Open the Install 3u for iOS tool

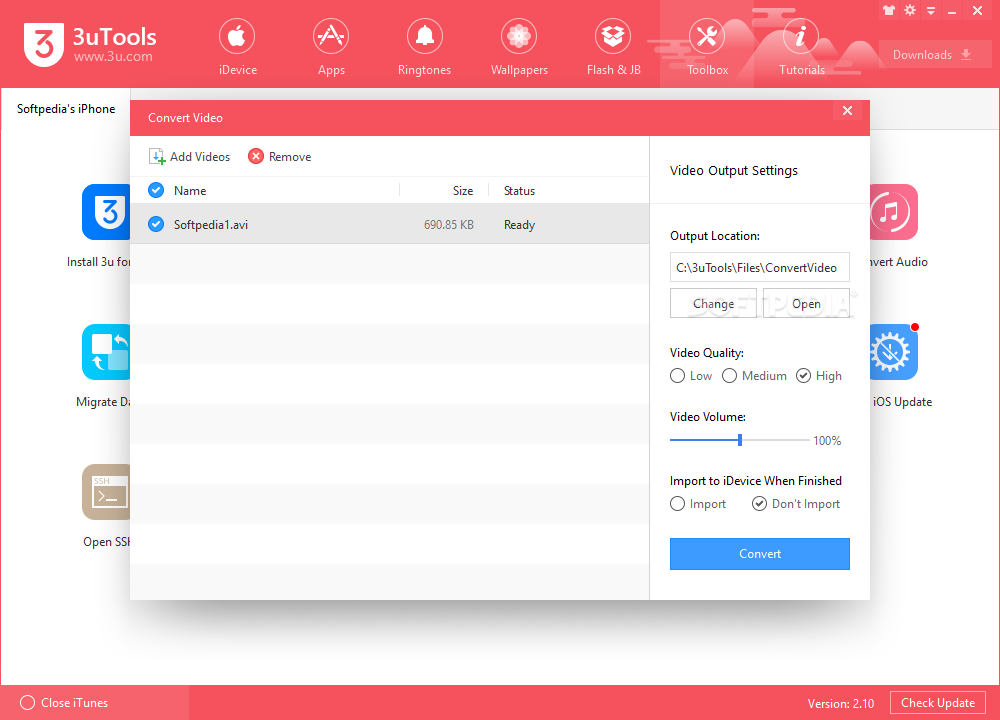click(106, 212)
